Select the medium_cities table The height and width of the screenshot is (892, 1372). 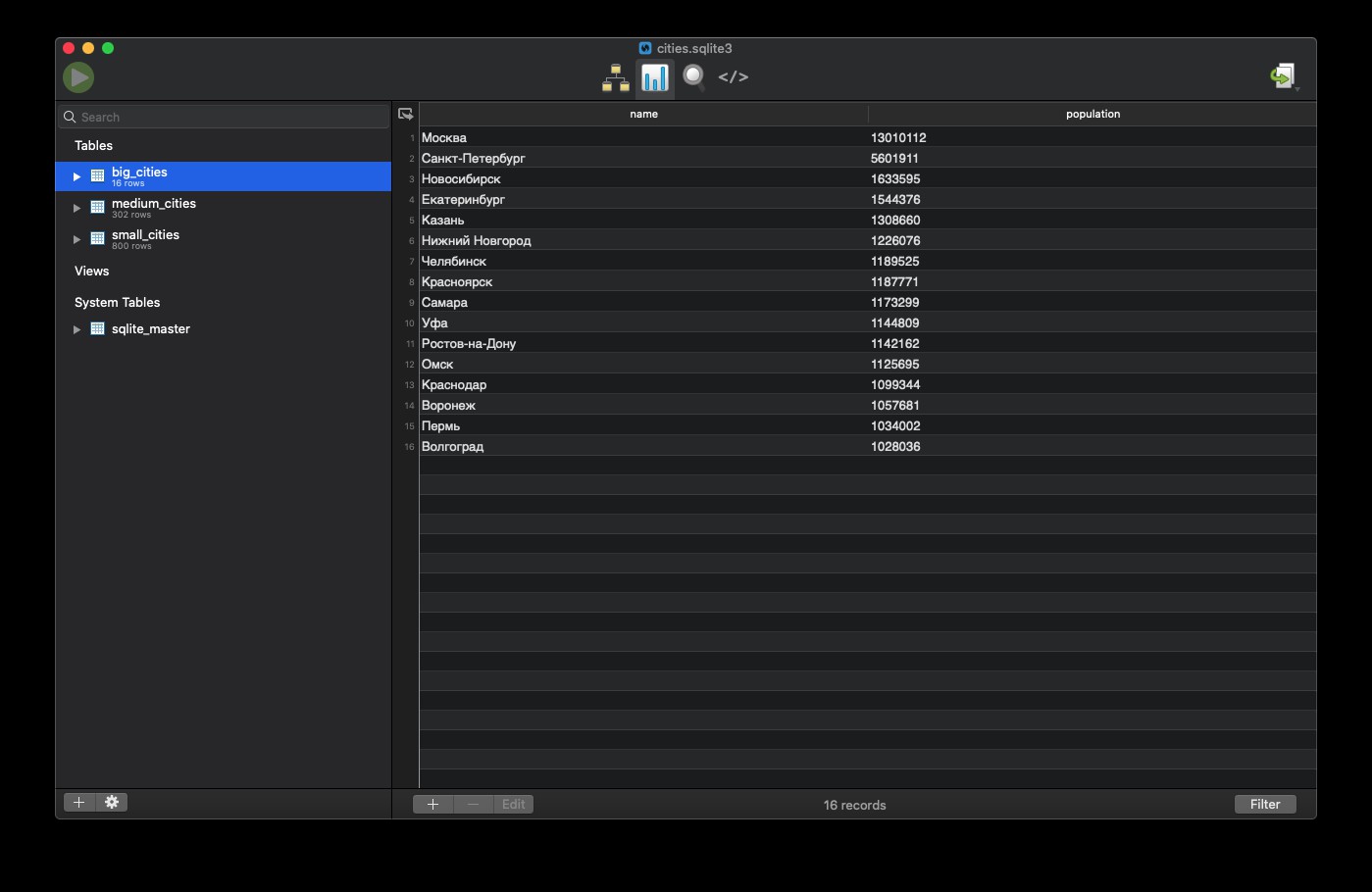224,208
